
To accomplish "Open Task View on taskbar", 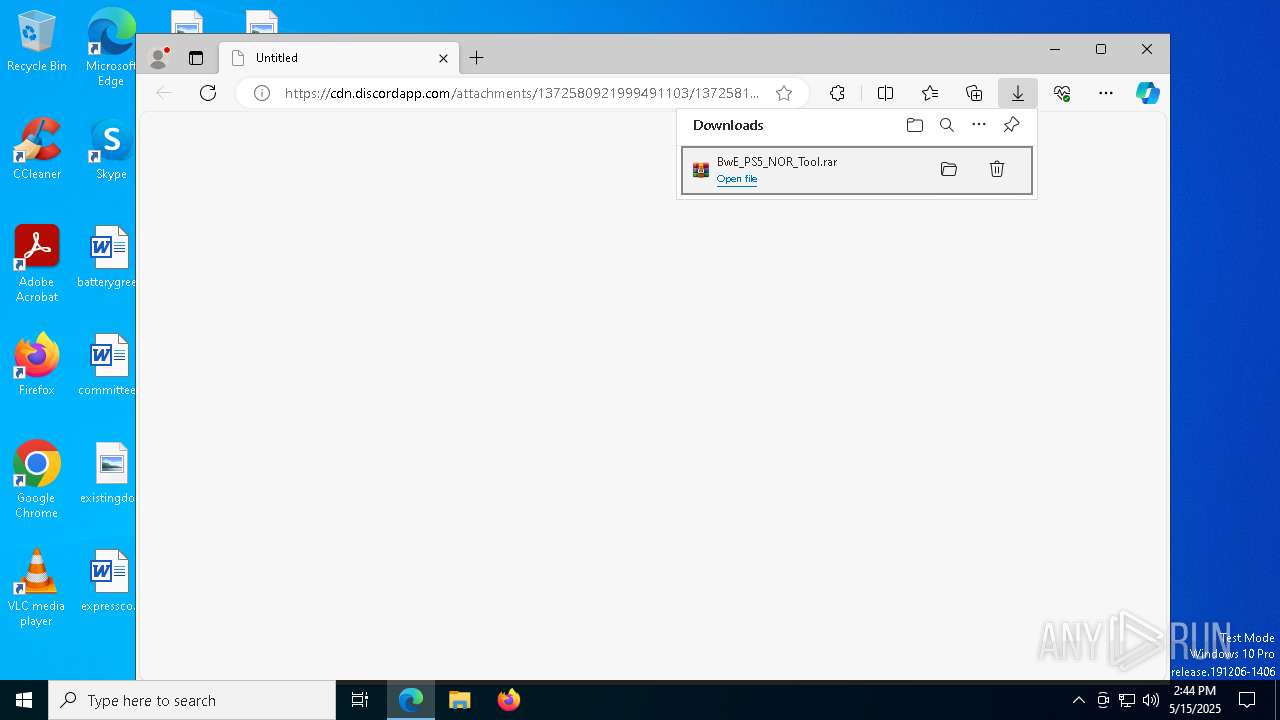I will tap(360, 700).
